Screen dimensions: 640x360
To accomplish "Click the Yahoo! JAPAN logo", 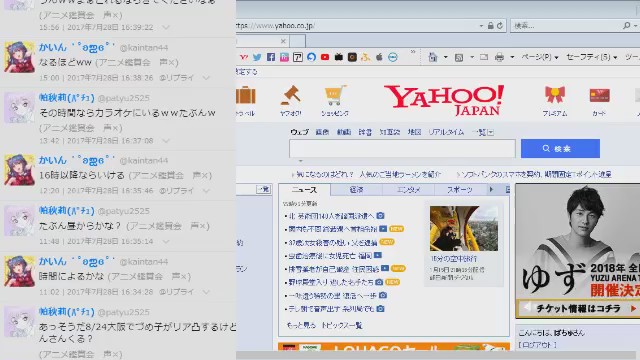I will 444,100.
